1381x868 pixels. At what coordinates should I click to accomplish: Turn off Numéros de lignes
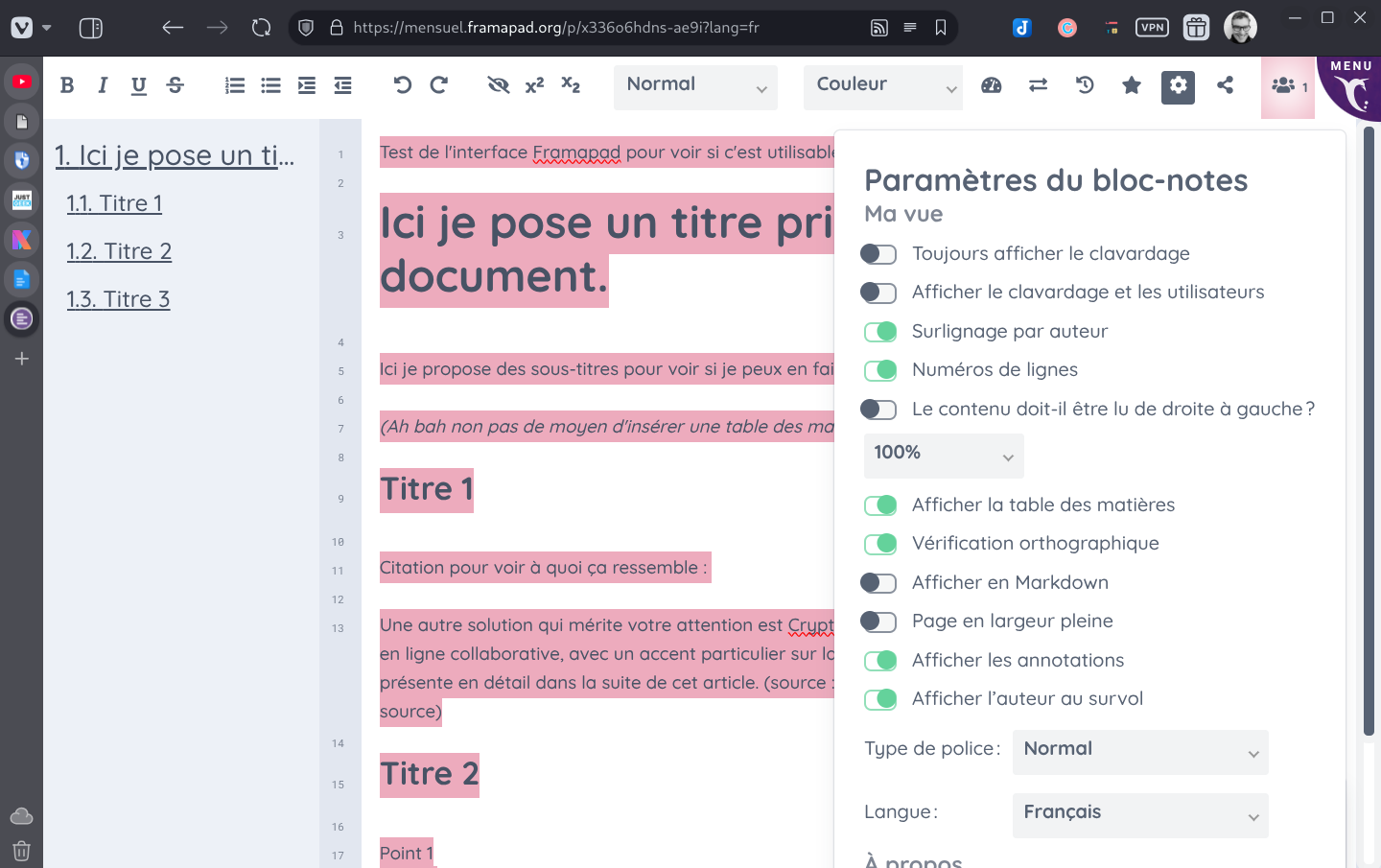[879, 370]
